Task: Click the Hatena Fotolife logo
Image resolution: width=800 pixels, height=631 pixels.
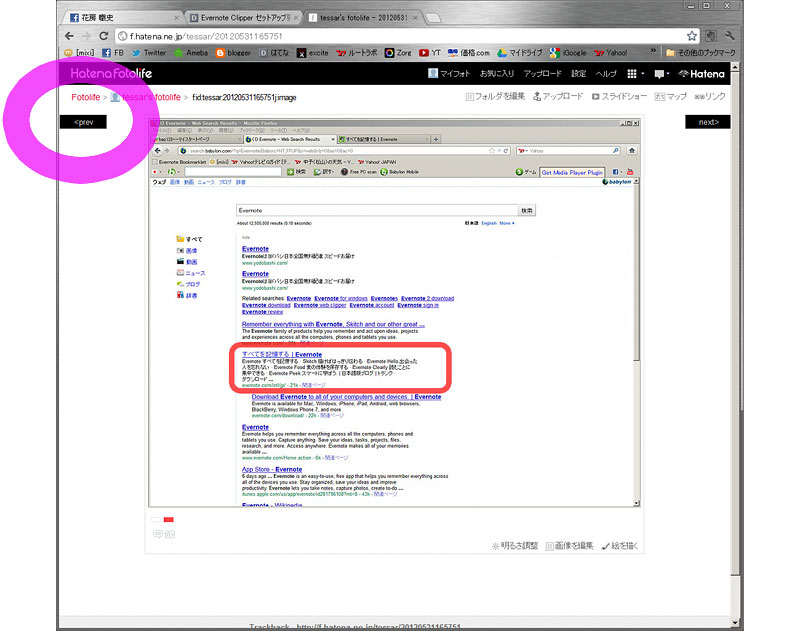Action: (111, 73)
